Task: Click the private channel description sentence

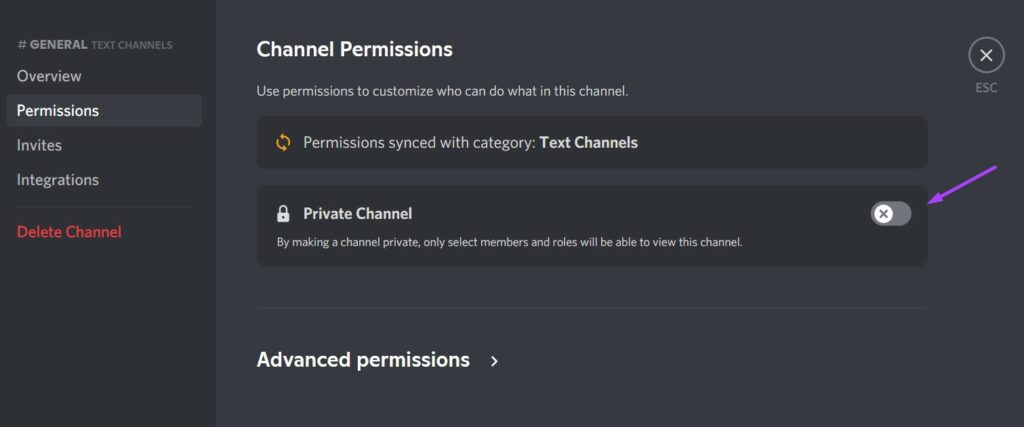Action: click(x=509, y=242)
